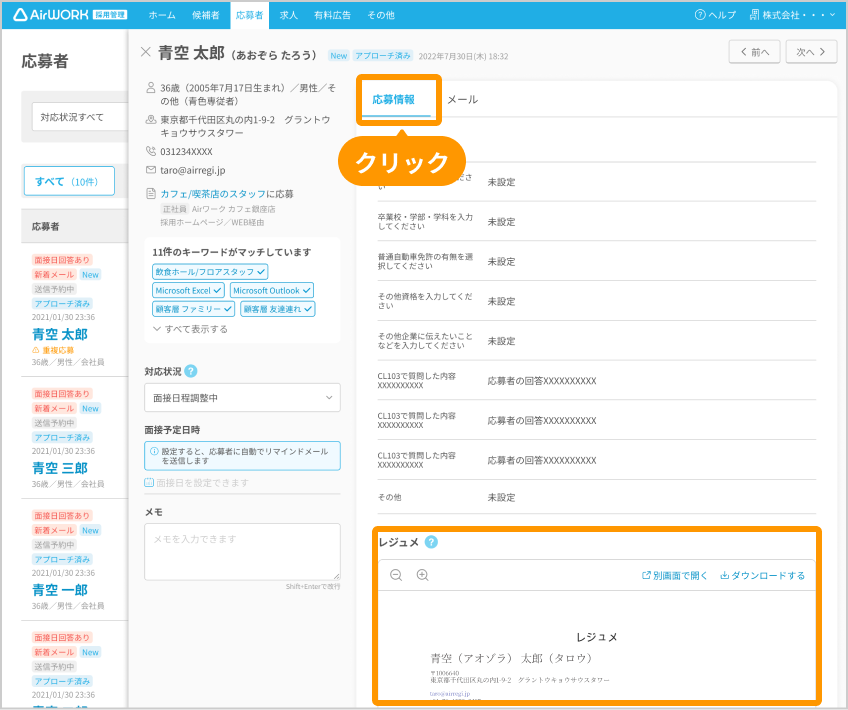Click the calendar icon for 面接日
Viewport: 848px width, 710px height.
coord(149,482)
